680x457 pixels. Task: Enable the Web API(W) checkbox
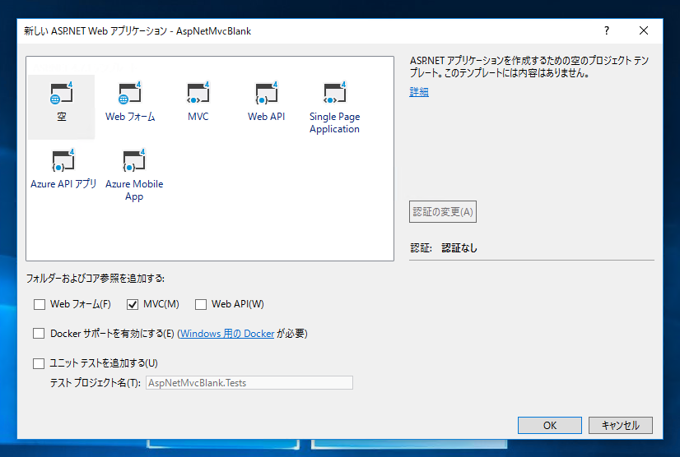point(201,304)
